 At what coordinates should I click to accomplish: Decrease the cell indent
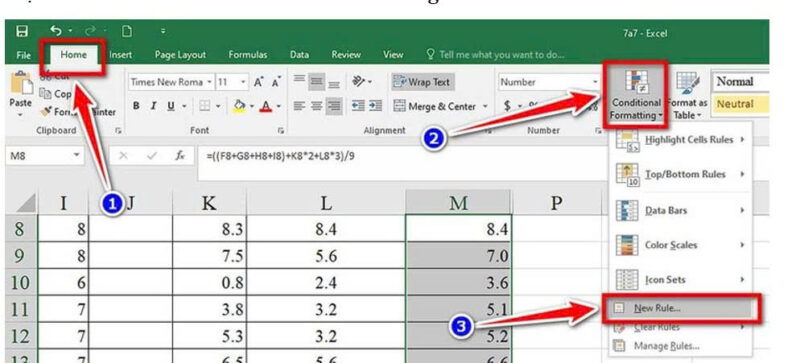tap(358, 106)
